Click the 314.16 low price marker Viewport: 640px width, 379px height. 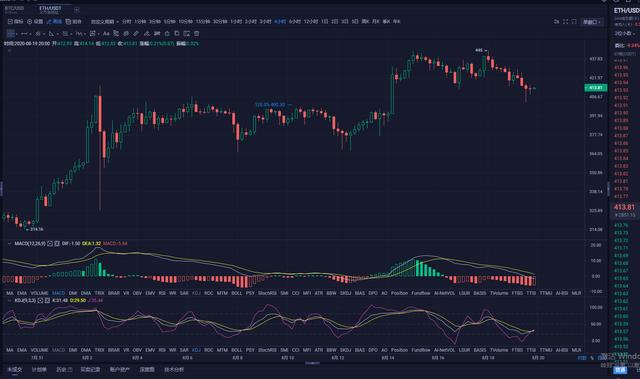tap(37, 229)
